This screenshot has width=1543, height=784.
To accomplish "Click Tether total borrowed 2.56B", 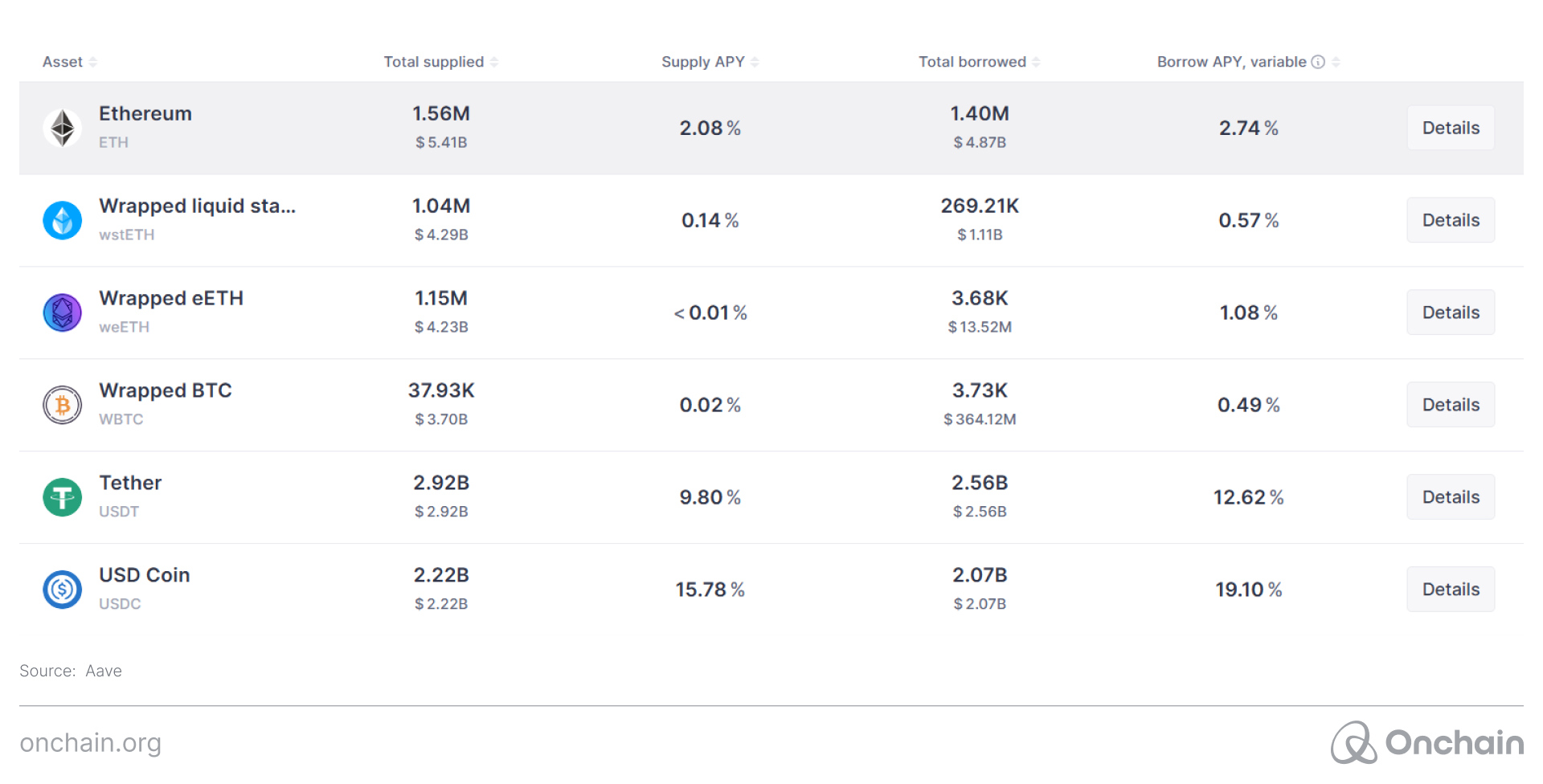I will 980,483.
